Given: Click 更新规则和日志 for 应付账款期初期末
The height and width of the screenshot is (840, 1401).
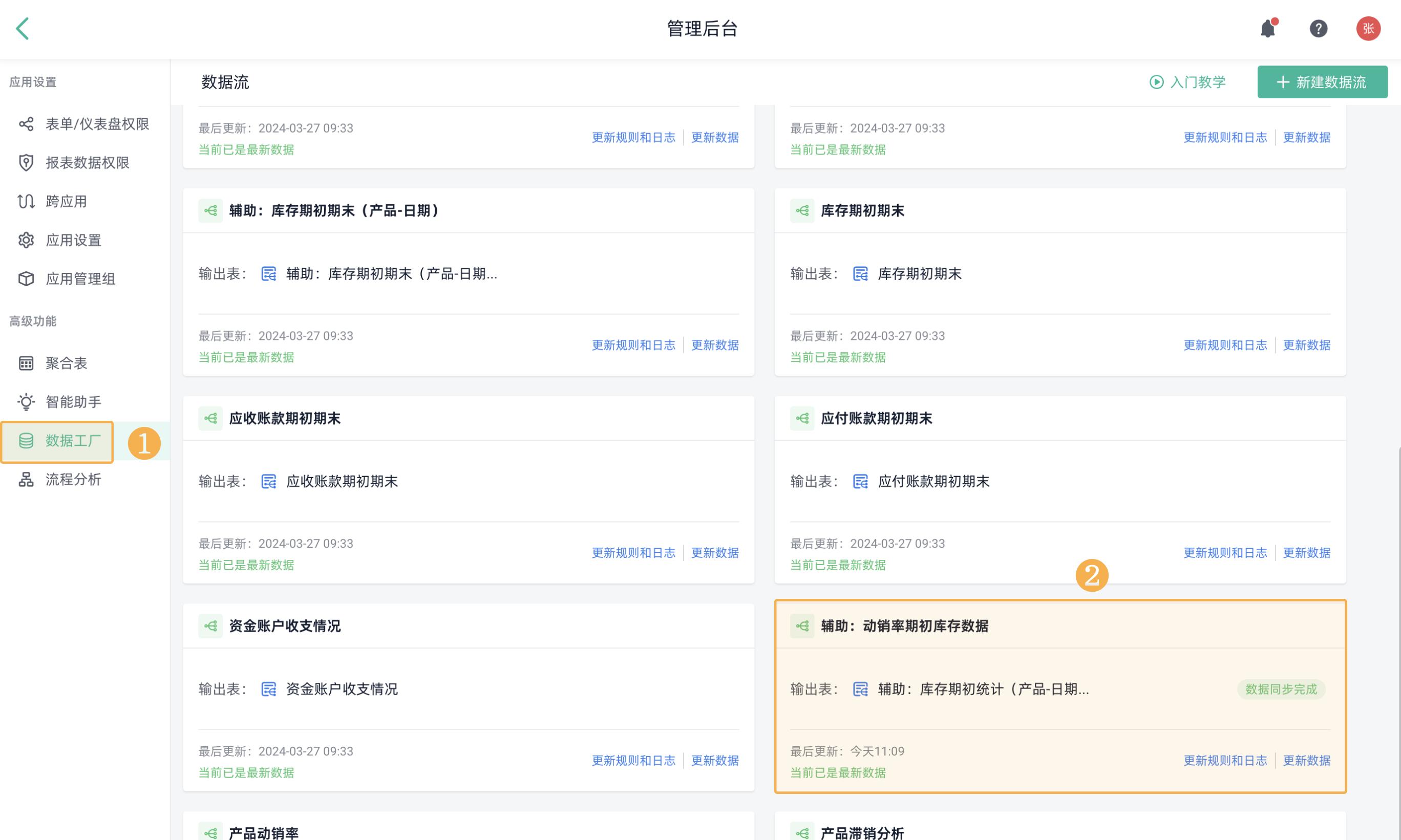Looking at the screenshot, I should pyautogui.click(x=1225, y=553).
